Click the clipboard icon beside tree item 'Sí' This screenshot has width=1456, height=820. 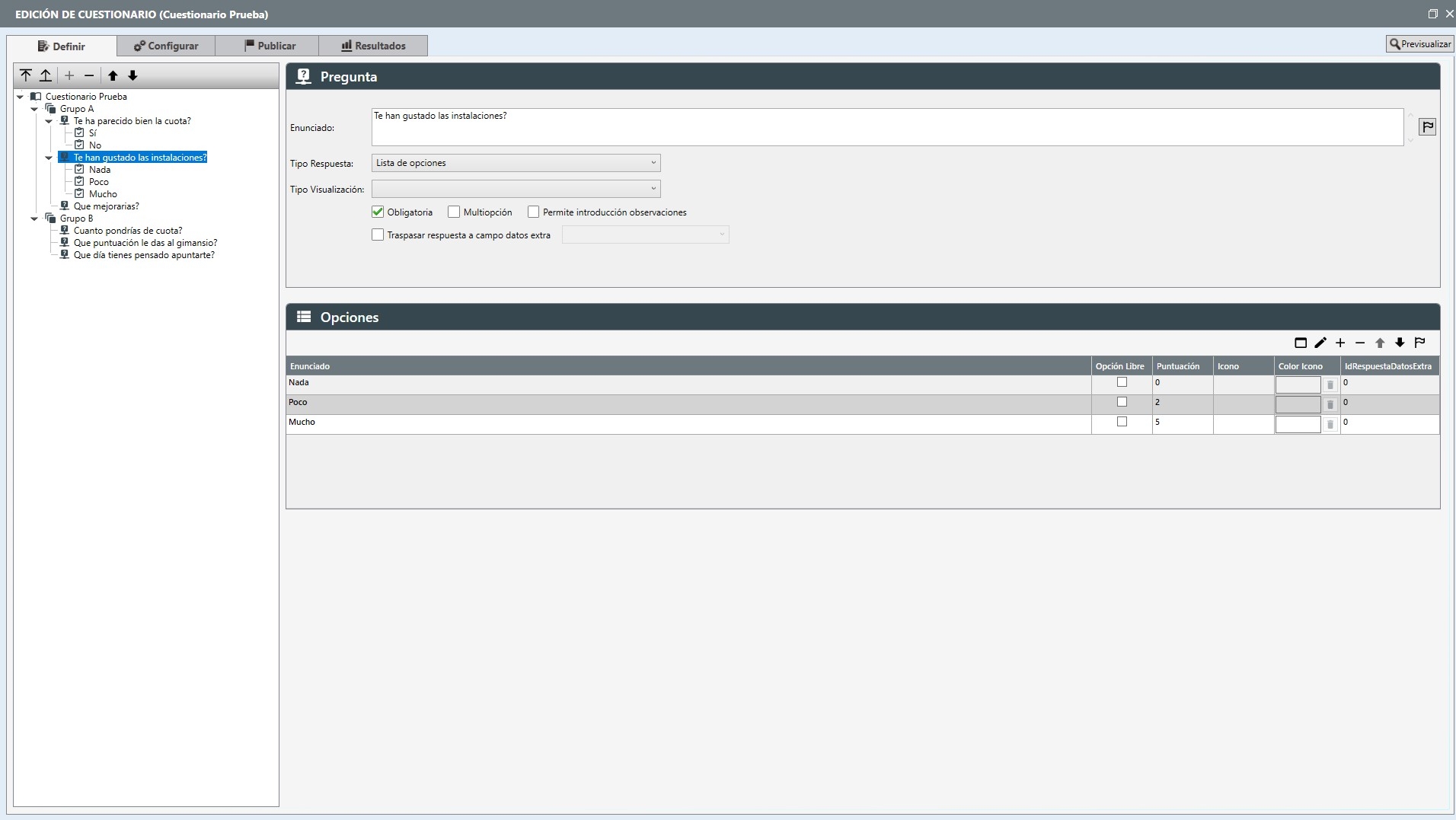[79, 132]
